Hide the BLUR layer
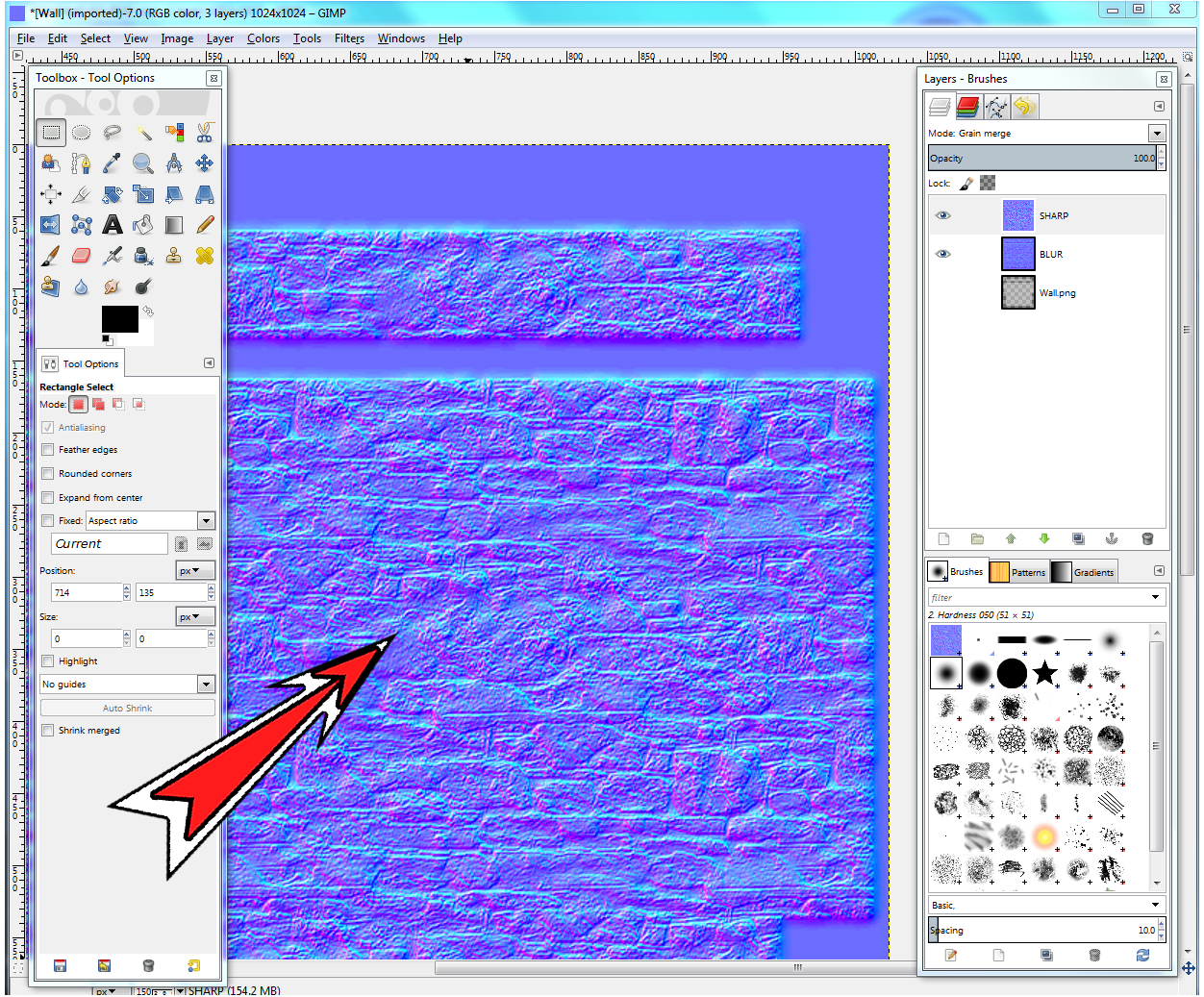The height and width of the screenshot is (997, 1204). [942, 254]
